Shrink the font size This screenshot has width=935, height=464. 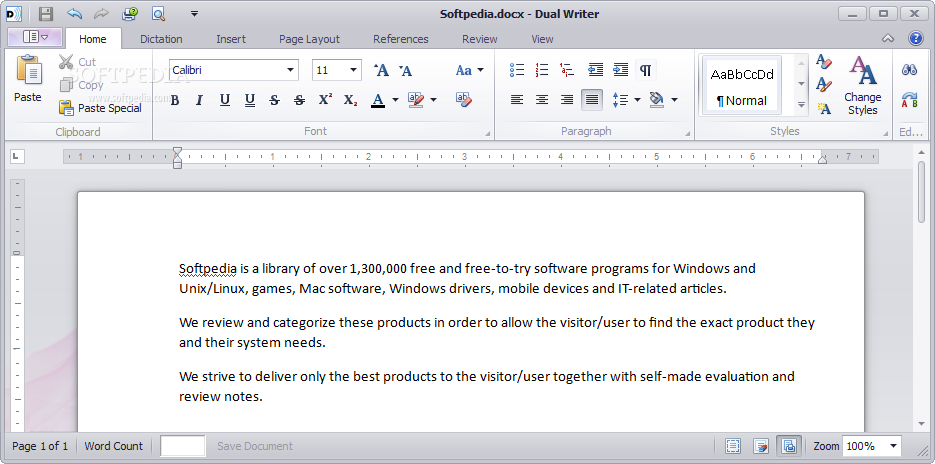[405, 70]
